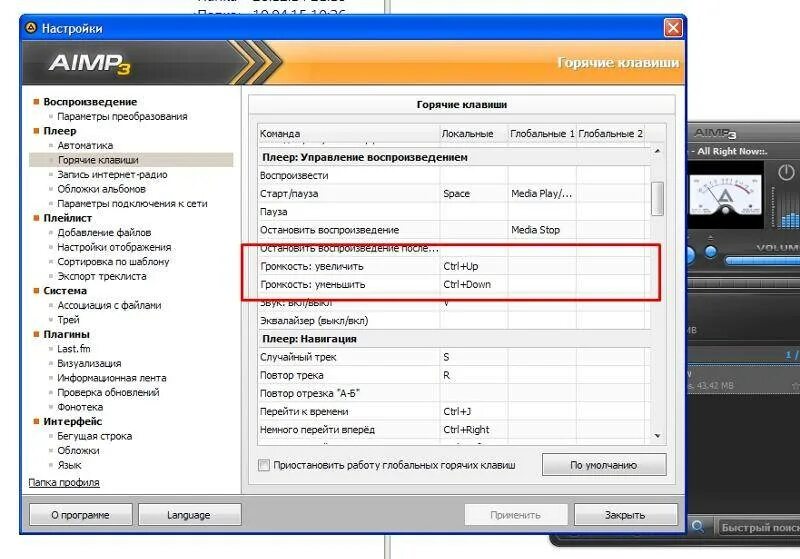Click the AIMP logo icon in title bar
This screenshot has width=800, height=559.
(31, 28)
